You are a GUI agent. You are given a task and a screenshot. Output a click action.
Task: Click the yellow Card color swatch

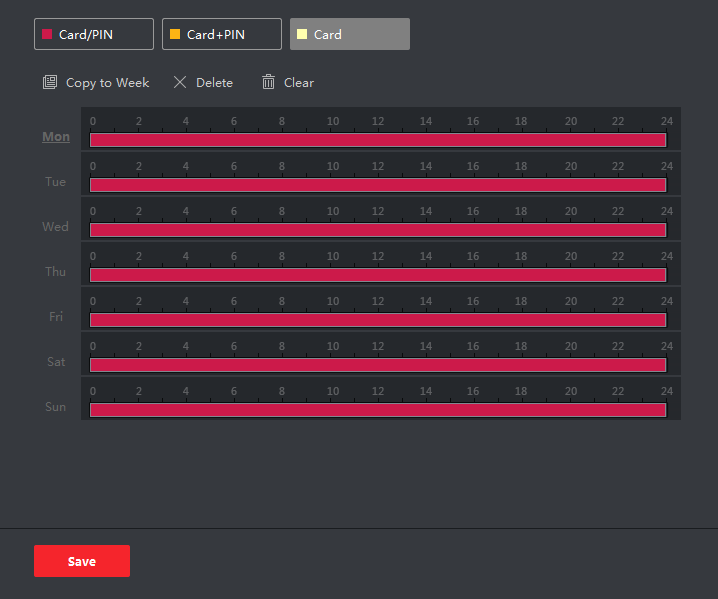click(302, 34)
